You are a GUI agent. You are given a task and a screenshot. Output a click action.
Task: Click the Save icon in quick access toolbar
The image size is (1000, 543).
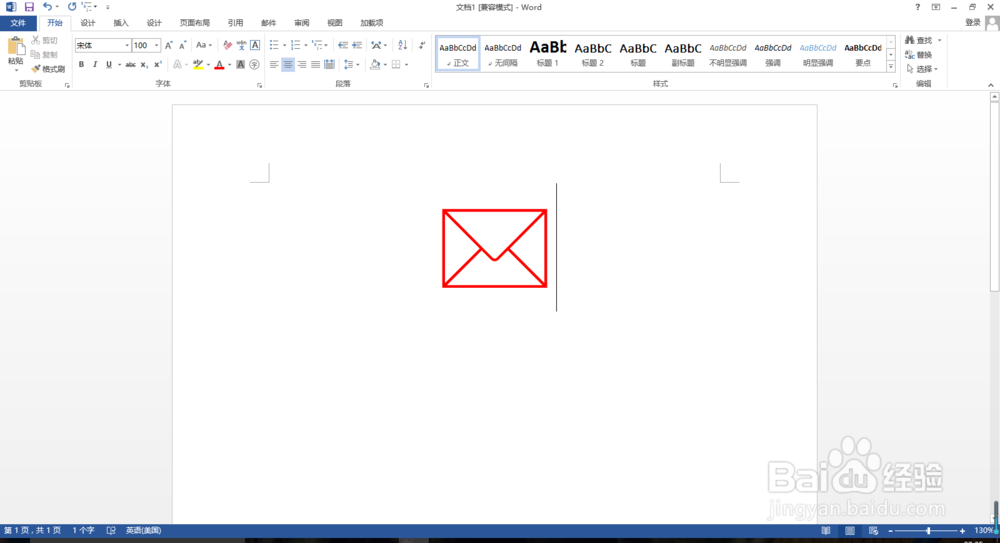tap(29, 7)
